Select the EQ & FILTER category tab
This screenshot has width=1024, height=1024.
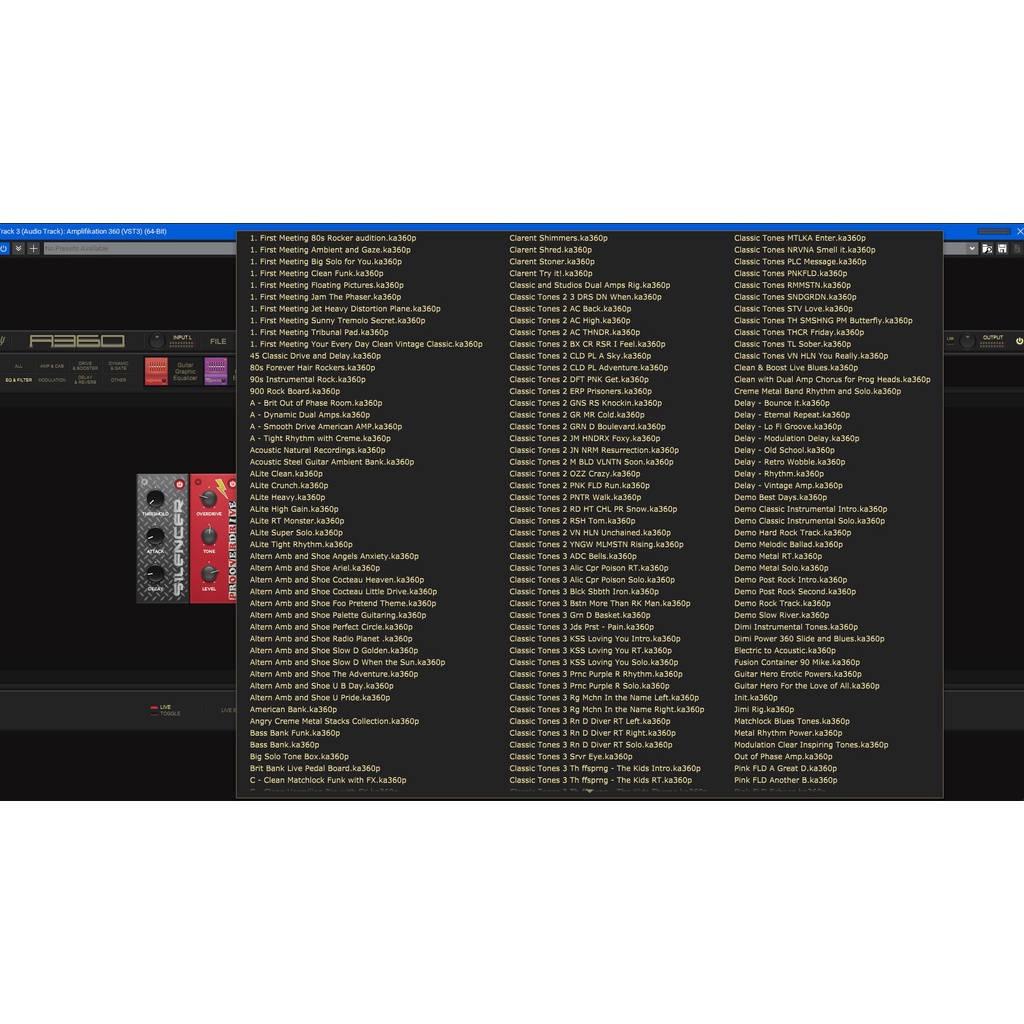pos(18,380)
